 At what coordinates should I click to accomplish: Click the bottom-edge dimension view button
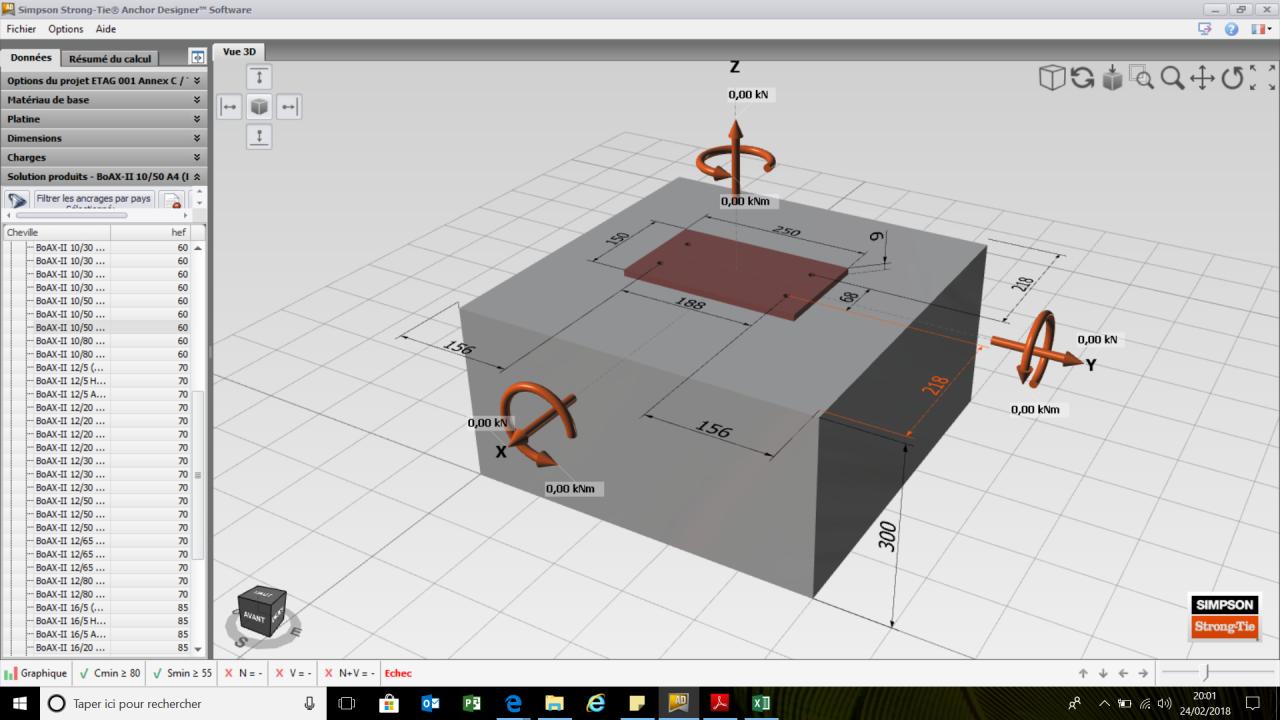coord(259,137)
